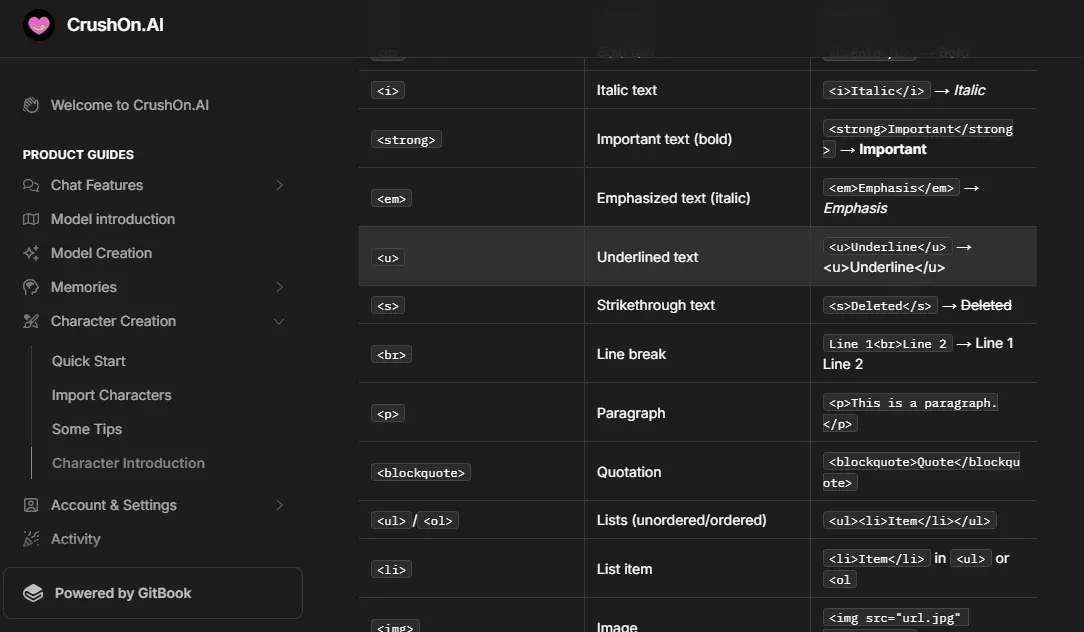Viewport: 1084px width, 632px height.
Task: Expand the Account & Settings chevron
Action: pyautogui.click(x=279, y=505)
